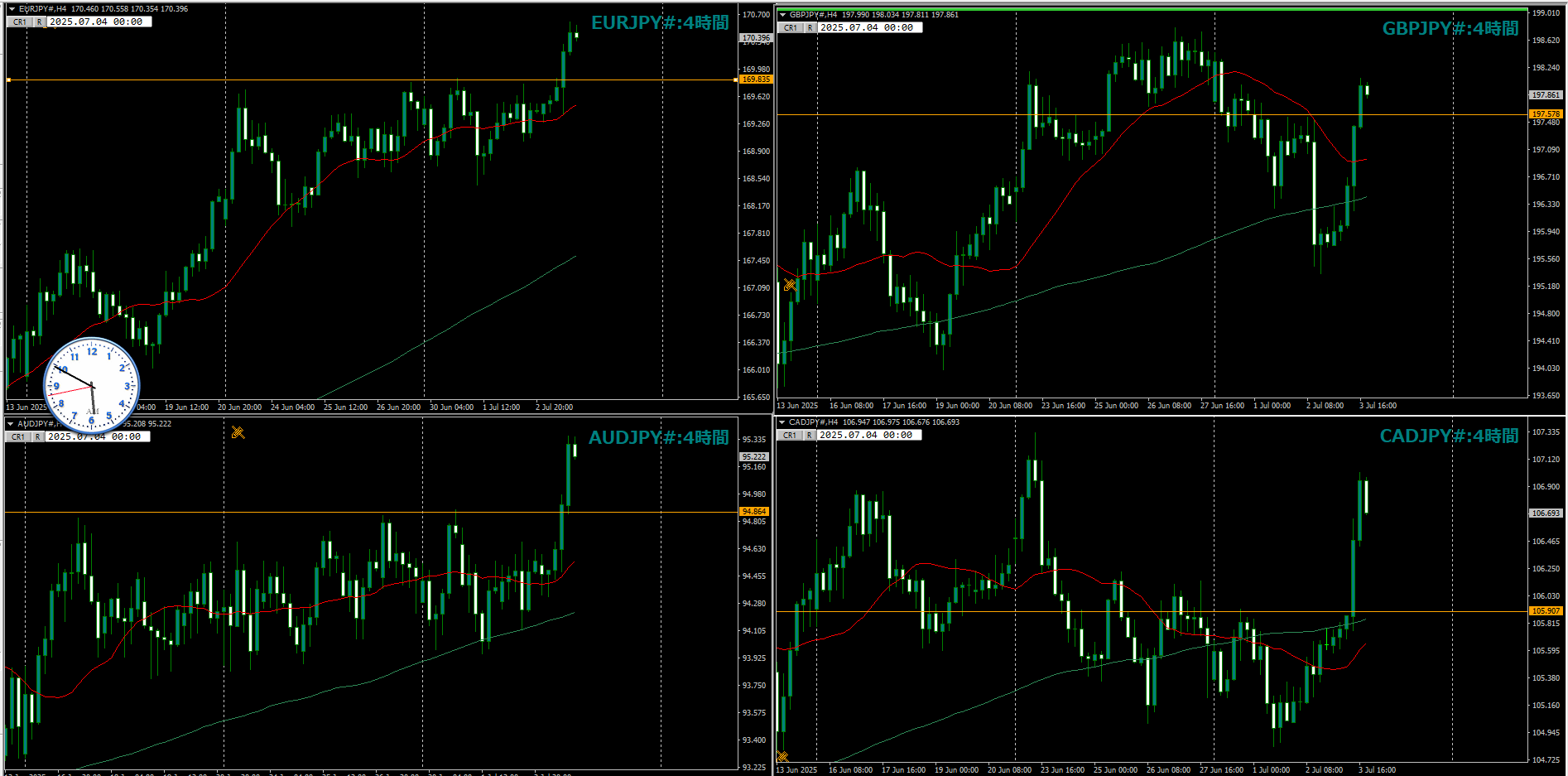1568x776 pixels.
Task: Click the orange pencil icon at CADJPY chart bottom
Action: click(x=782, y=756)
